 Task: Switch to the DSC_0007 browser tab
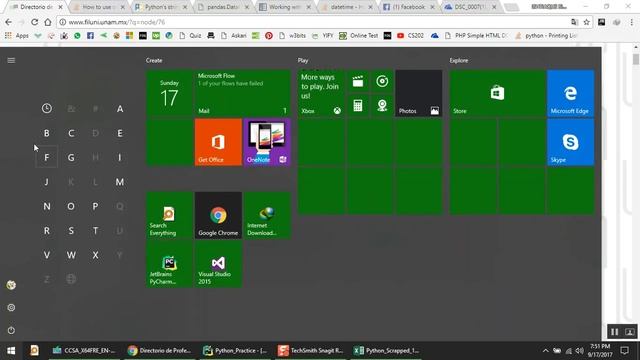[x=471, y=7]
